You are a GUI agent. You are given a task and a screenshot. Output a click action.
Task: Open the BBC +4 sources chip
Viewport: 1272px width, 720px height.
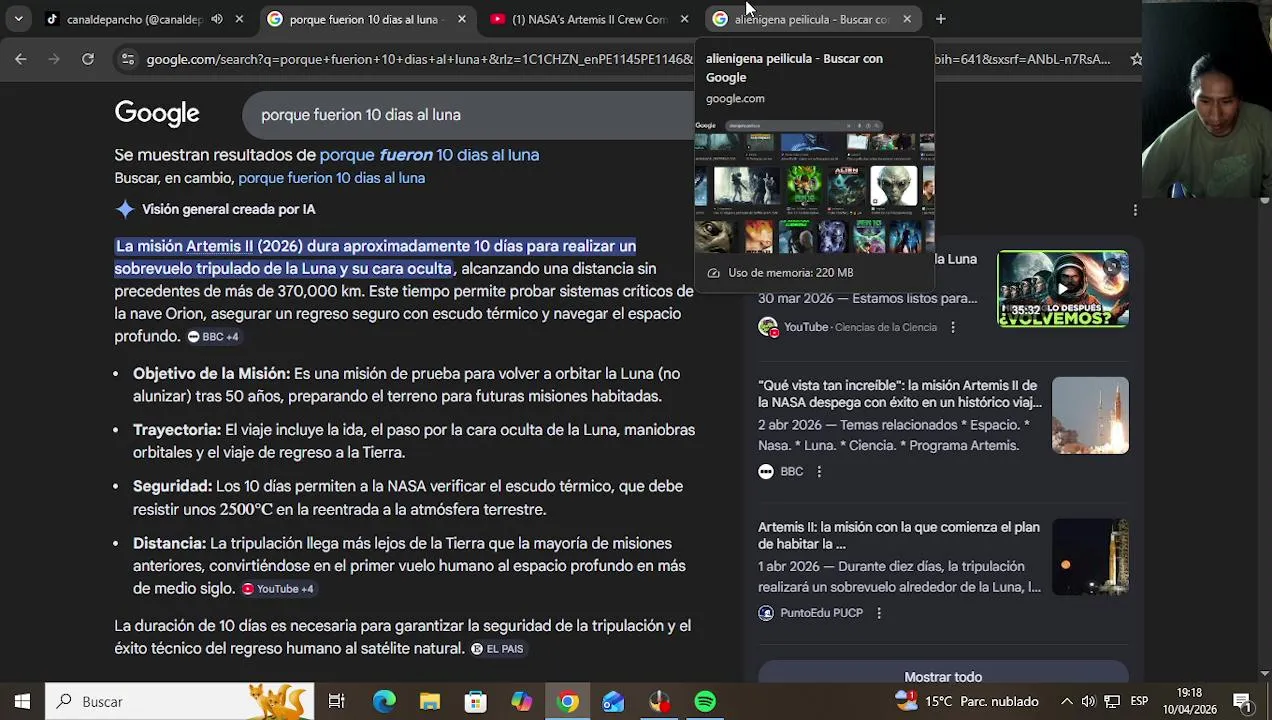click(214, 337)
